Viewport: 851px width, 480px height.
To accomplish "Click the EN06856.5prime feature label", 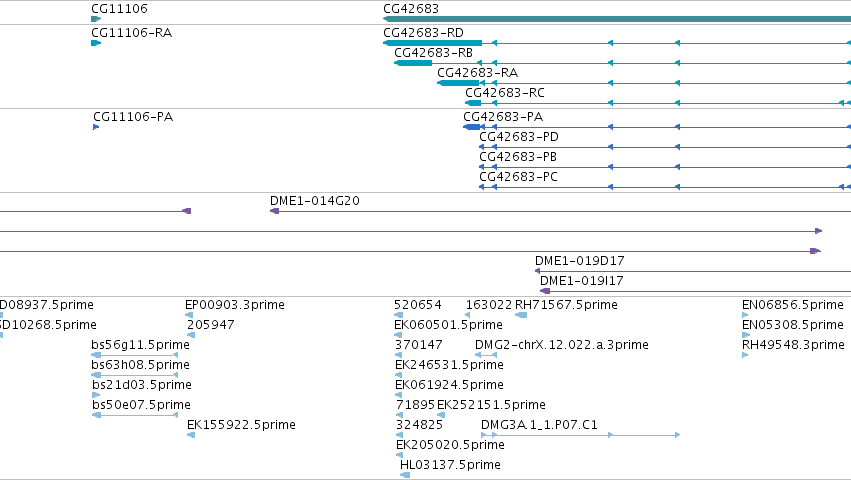I will click(x=793, y=305).
